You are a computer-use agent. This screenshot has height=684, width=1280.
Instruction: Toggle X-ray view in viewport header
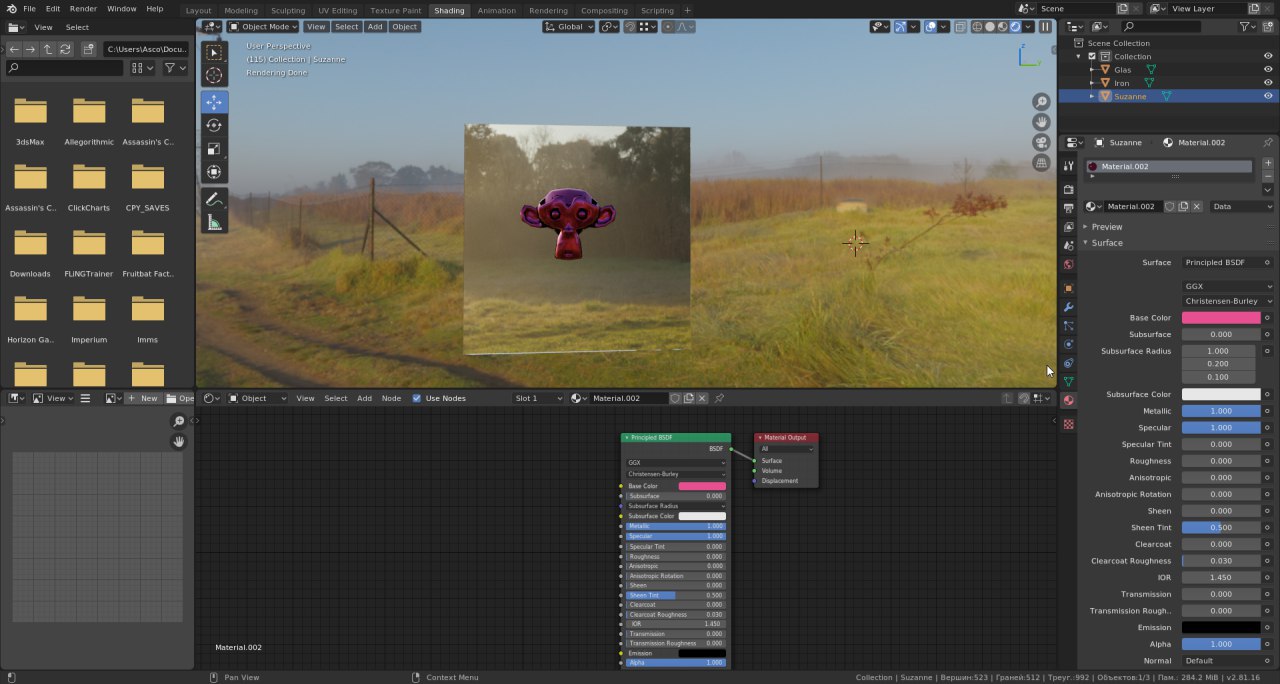click(x=961, y=26)
